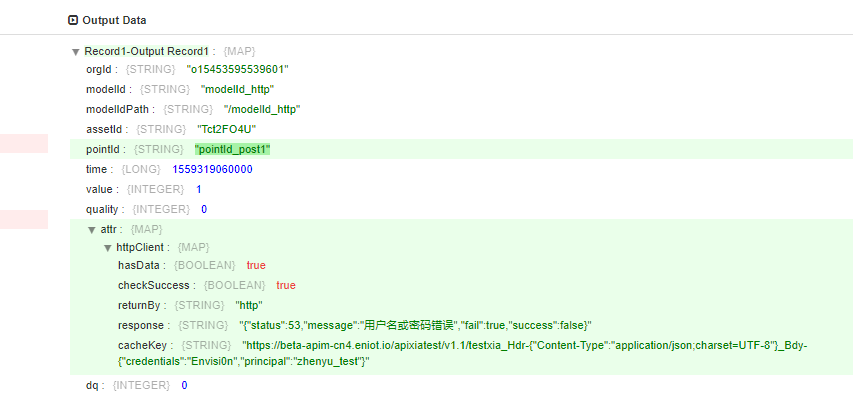Select the dq field row
The width and height of the screenshot is (853, 401).
[x=93, y=385]
